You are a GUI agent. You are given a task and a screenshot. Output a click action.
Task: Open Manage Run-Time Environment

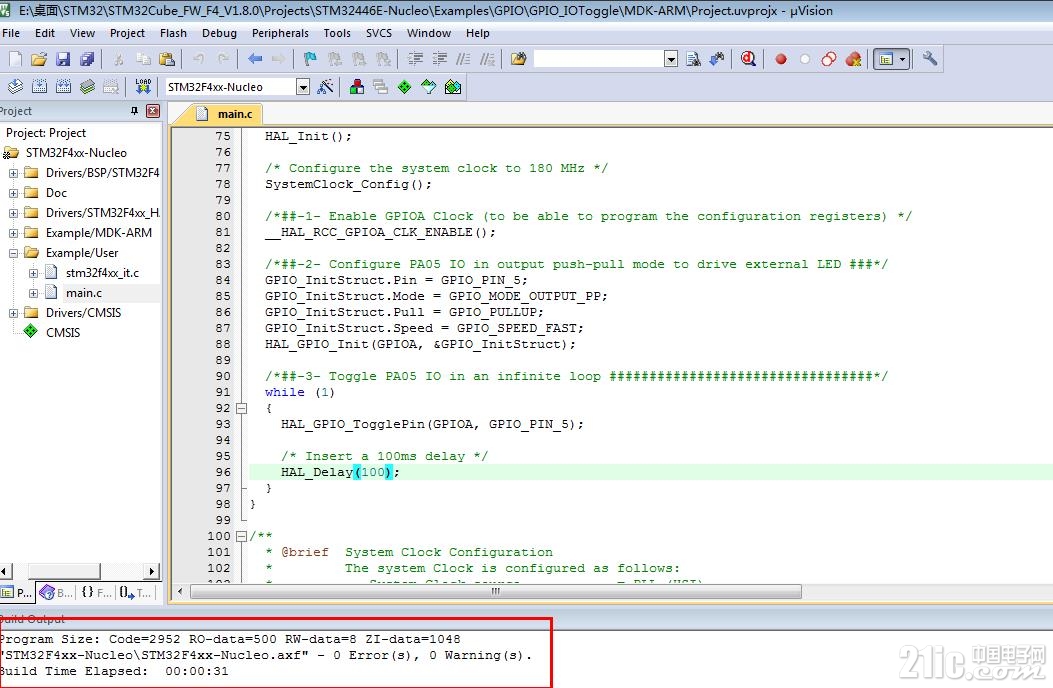[x=404, y=87]
